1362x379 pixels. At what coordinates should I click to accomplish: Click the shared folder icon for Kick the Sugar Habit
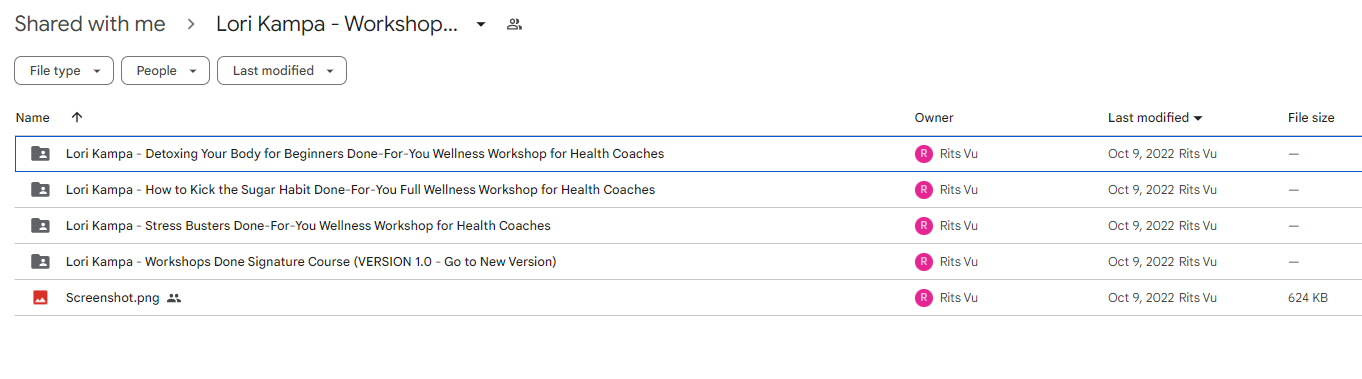click(40, 190)
